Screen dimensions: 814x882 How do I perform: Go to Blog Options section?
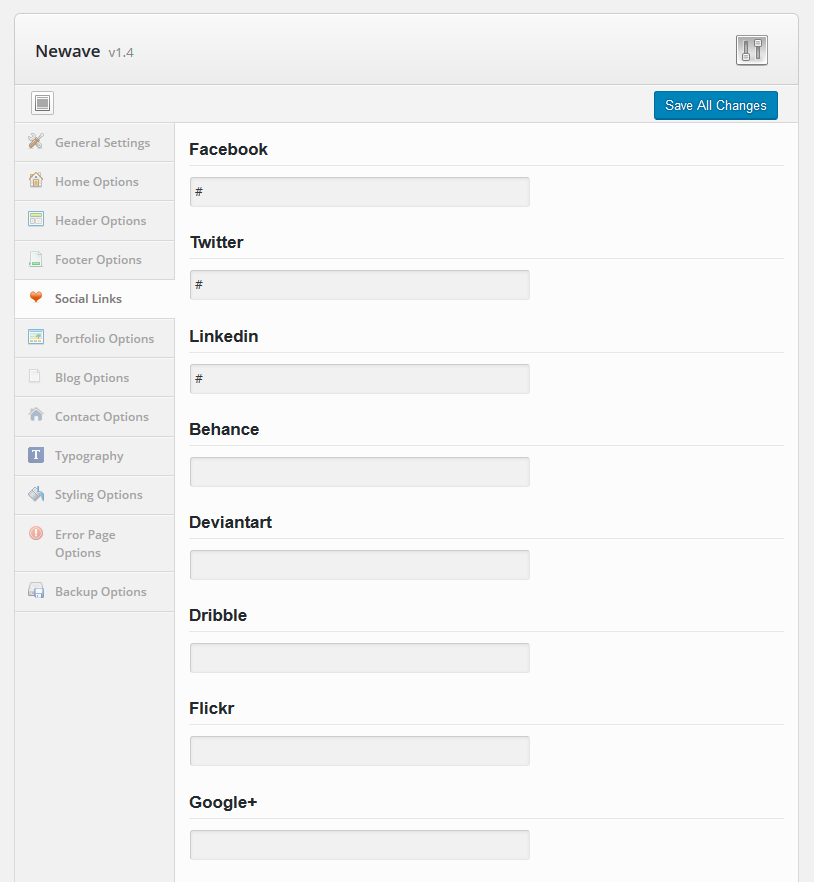(x=95, y=377)
